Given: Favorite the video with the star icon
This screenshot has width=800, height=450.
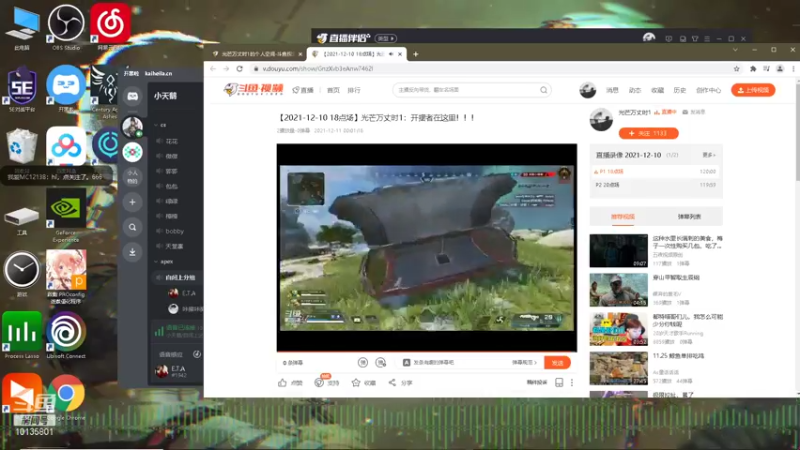Looking at the screenshot, I should [356, 382].
